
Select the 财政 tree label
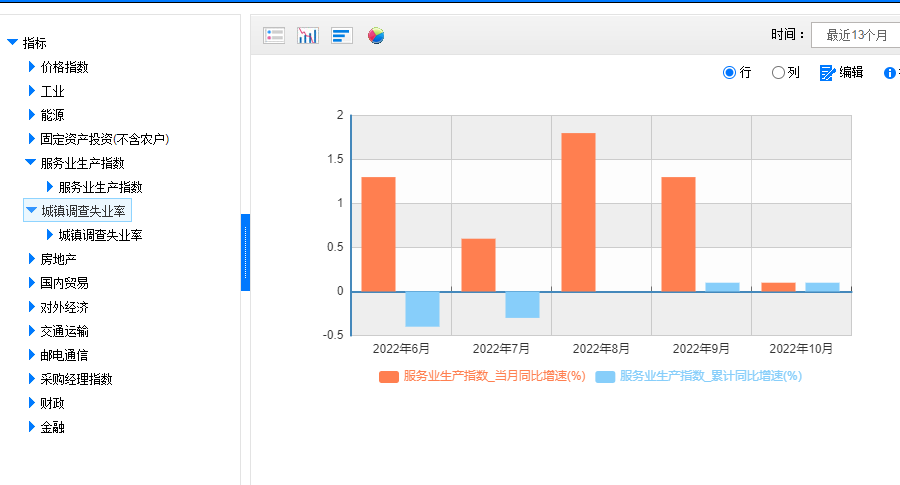[x=52, y=403]
